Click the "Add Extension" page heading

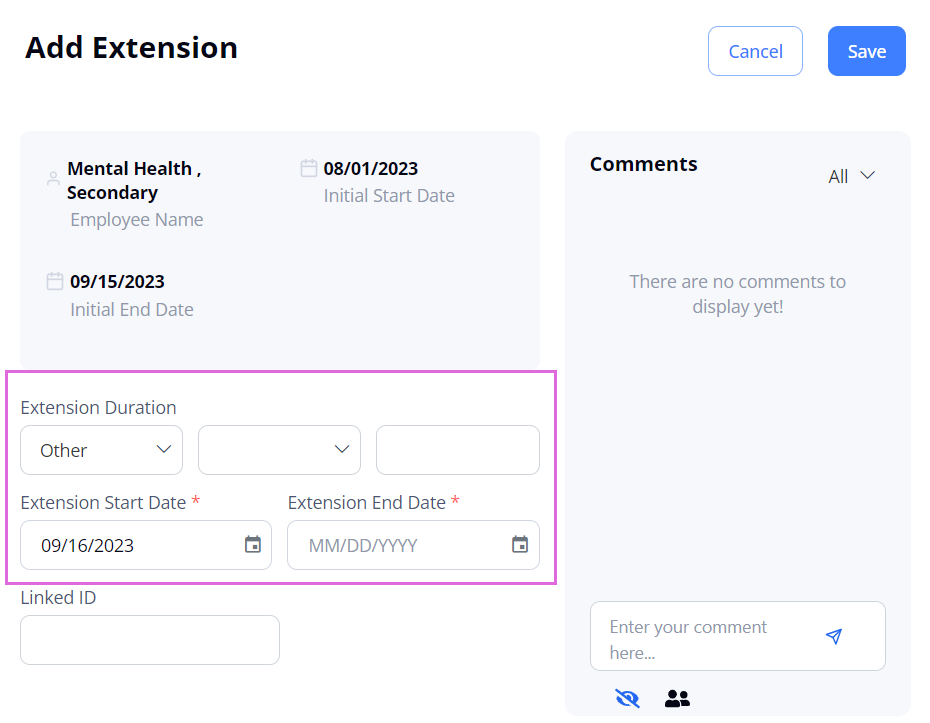131,47
